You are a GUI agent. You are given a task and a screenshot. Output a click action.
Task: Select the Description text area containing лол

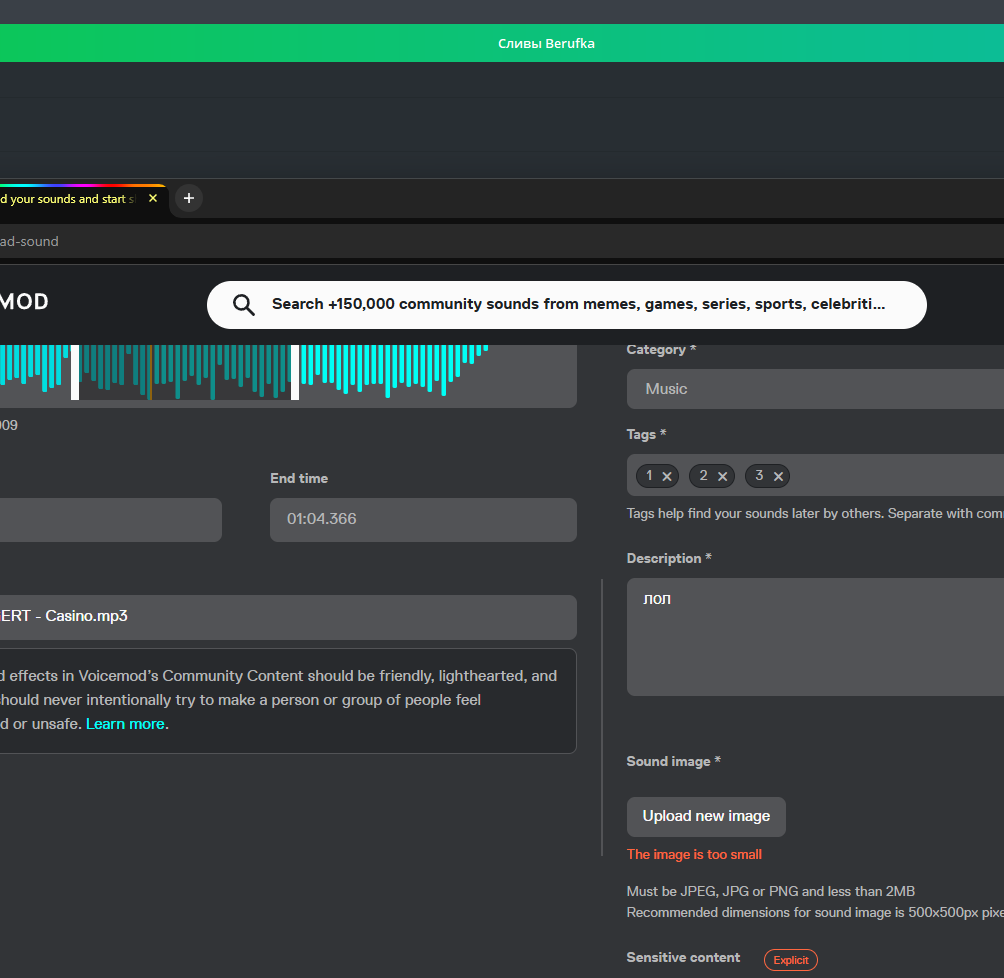(815, 636)
